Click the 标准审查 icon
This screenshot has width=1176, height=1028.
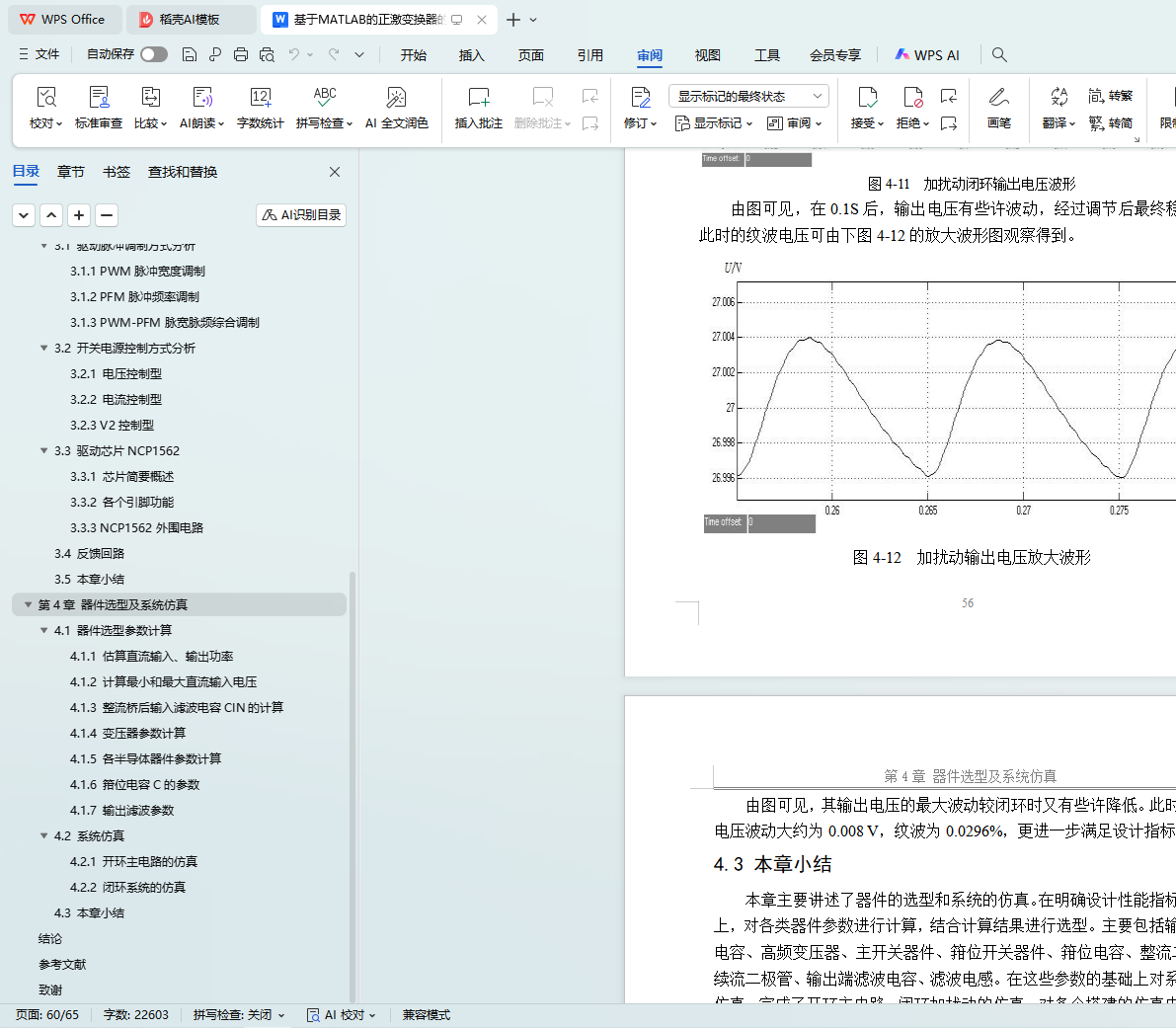(x=99, y=98)
